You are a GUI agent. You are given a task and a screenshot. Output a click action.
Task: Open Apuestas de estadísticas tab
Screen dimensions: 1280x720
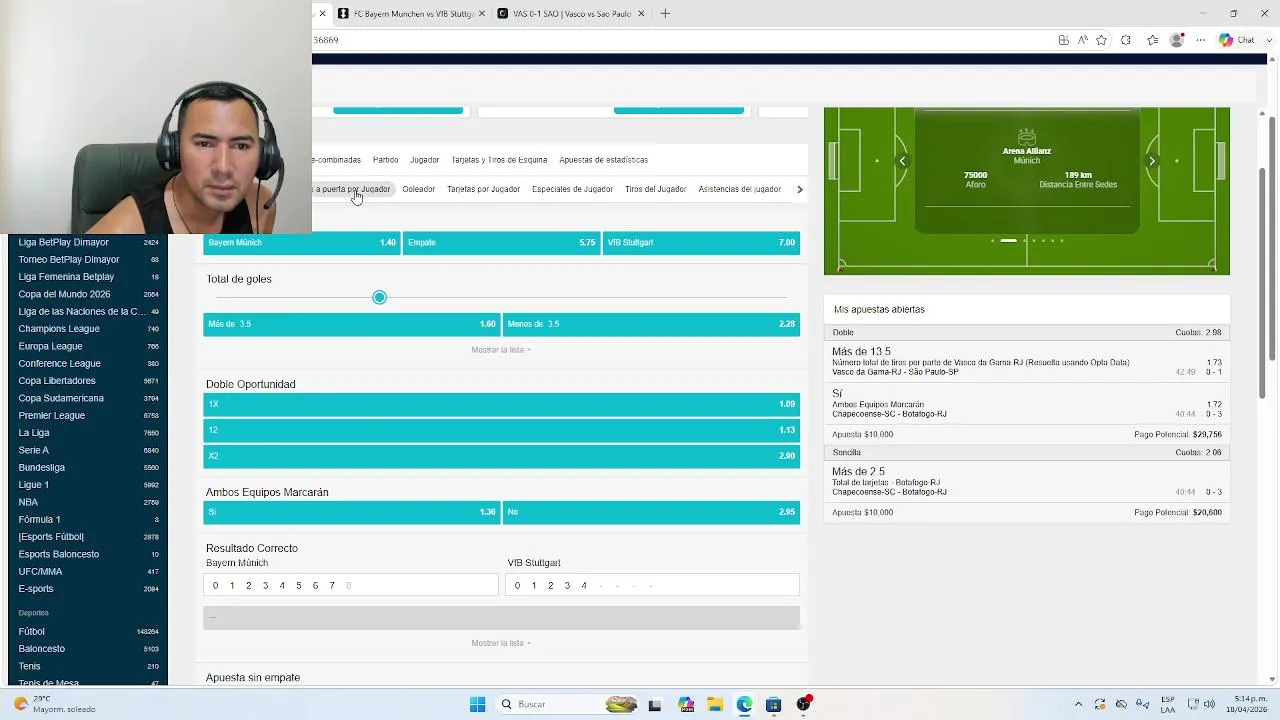tap(603, 160)
